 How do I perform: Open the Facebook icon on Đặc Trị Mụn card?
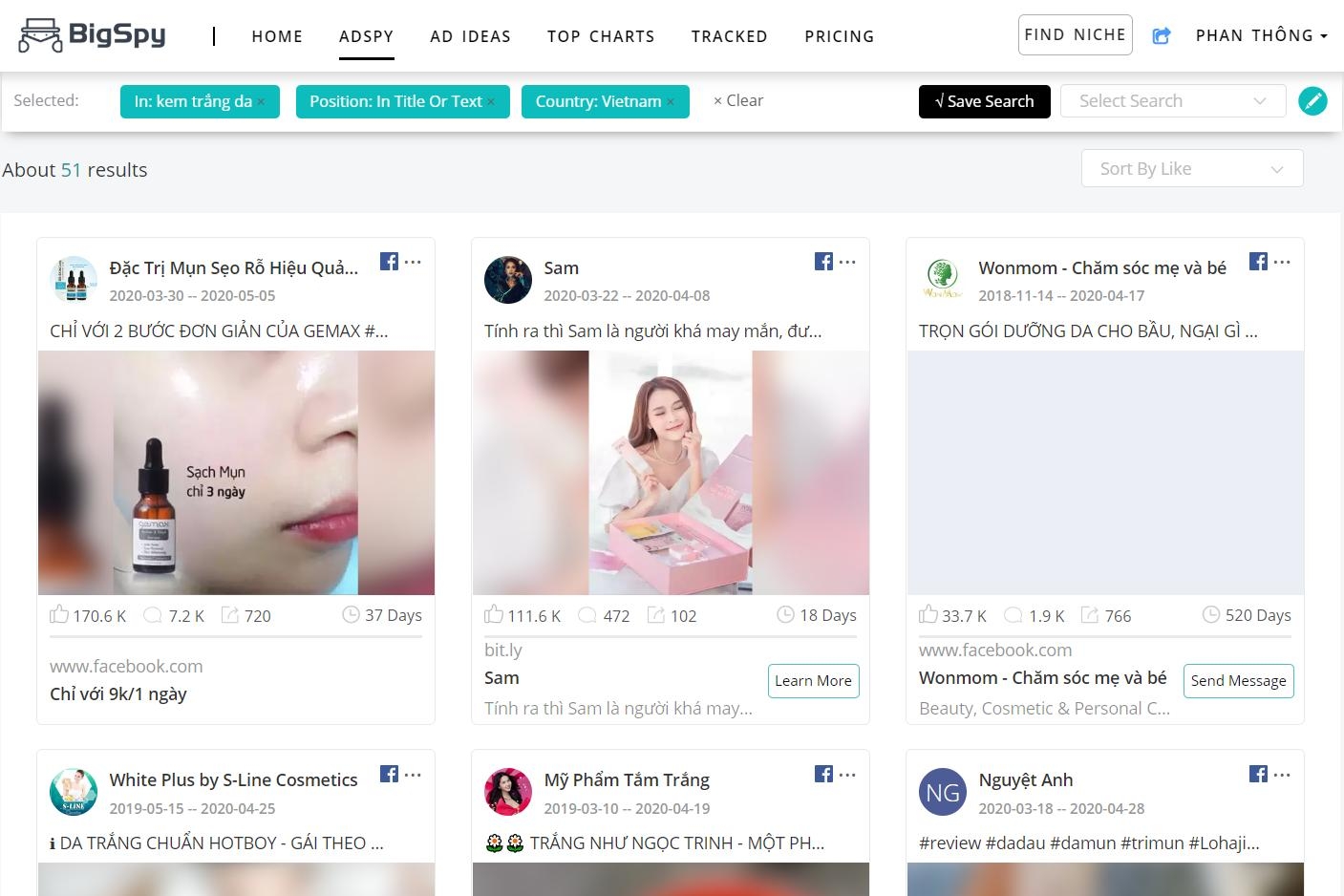[389, 261]
